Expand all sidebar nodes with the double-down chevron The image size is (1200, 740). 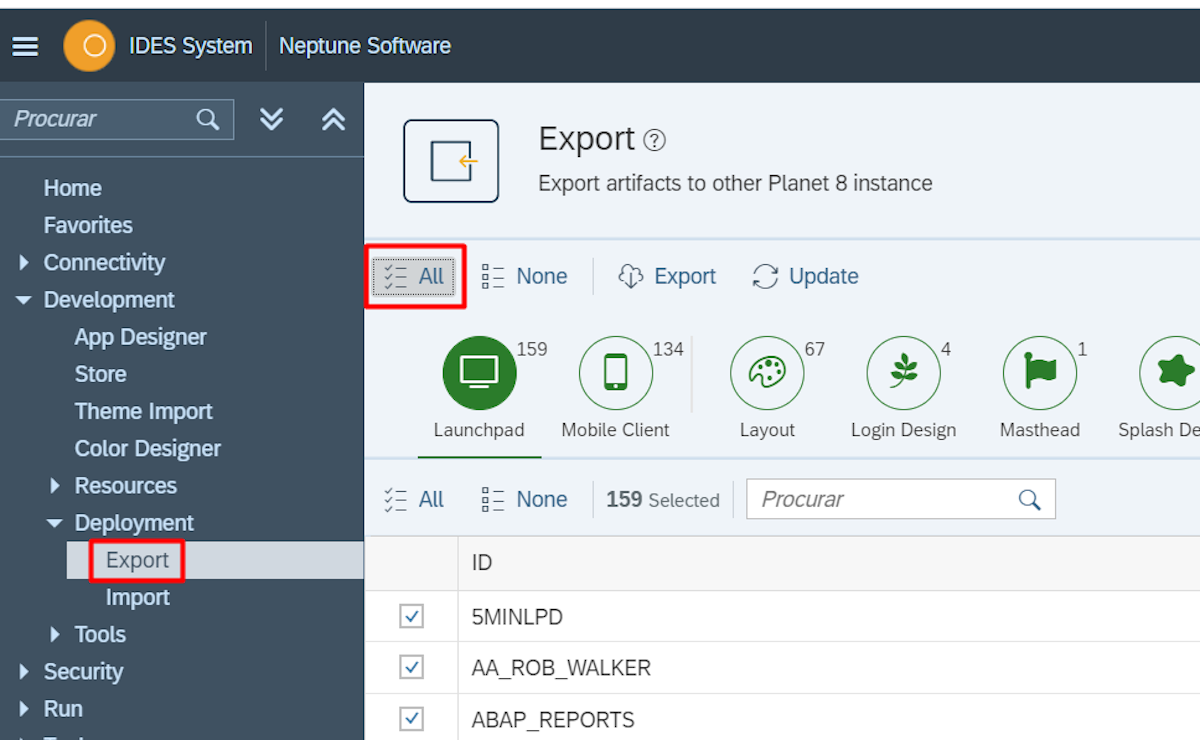pyautogui.click(x=271, y=119)
